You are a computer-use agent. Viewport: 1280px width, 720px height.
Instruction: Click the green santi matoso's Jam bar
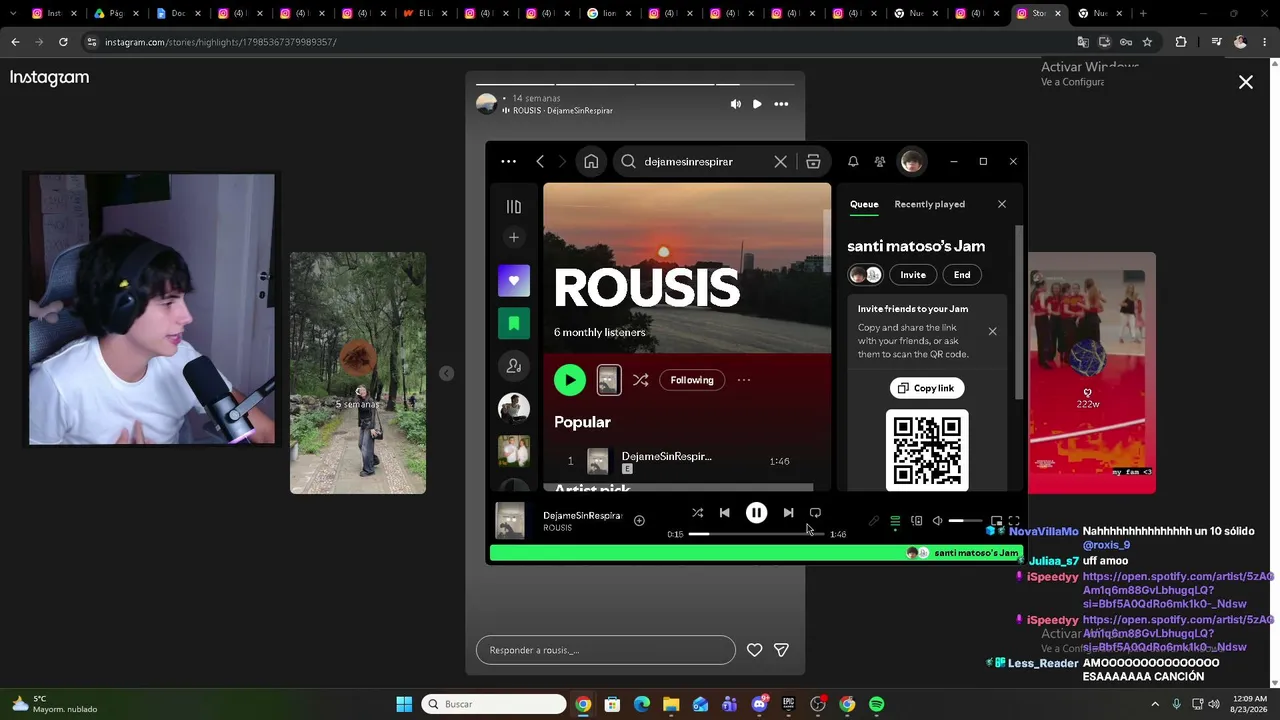pyautogui.click(x=756, y=553)
